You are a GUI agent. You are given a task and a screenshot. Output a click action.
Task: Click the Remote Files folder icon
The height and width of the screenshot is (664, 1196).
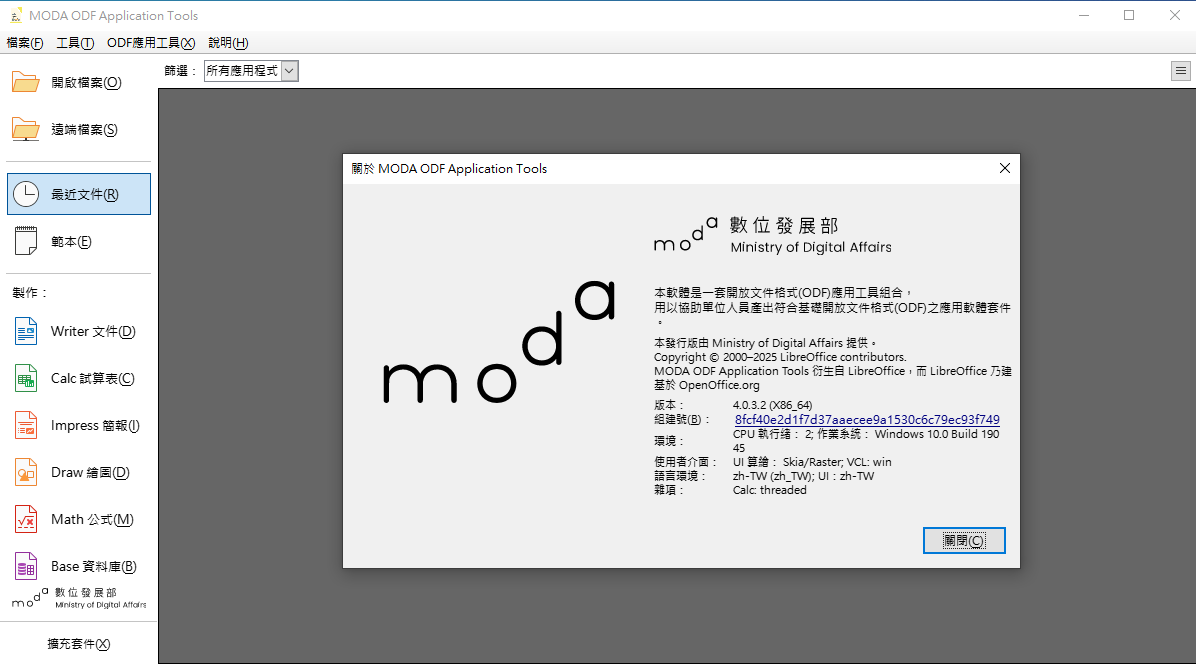(x=25, y=130)
